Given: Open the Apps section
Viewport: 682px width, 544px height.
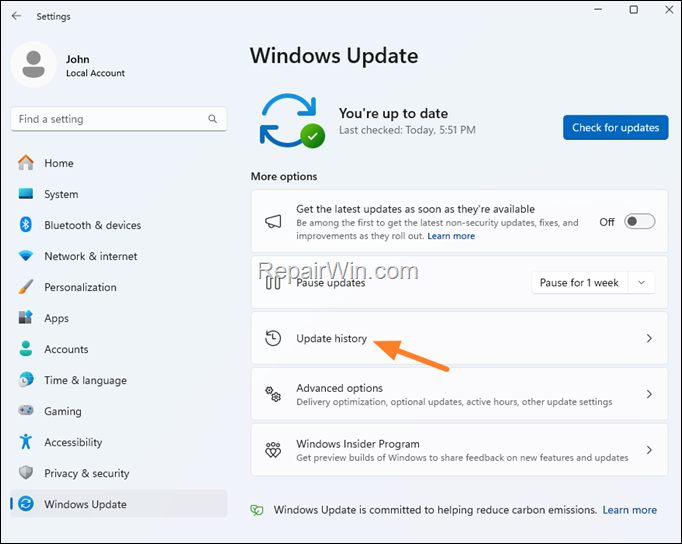Looking at the screenshot, I should pyautogui.click(x=119, y=318).
